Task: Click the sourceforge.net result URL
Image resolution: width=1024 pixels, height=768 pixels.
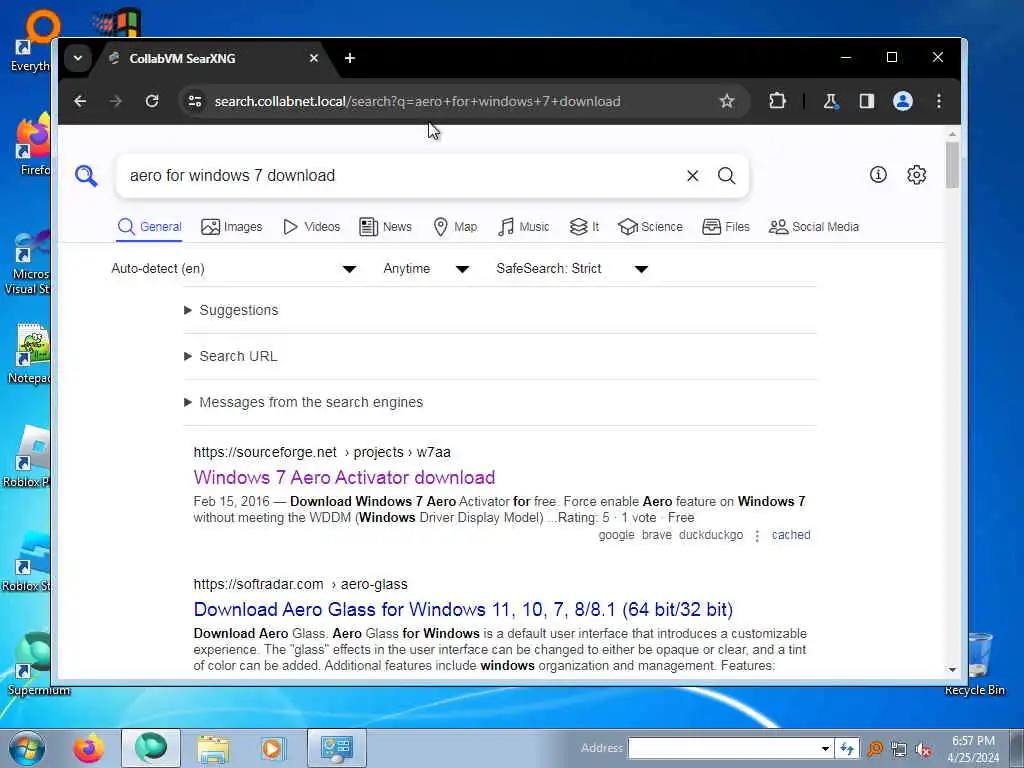Action: [x=322, y=452]
